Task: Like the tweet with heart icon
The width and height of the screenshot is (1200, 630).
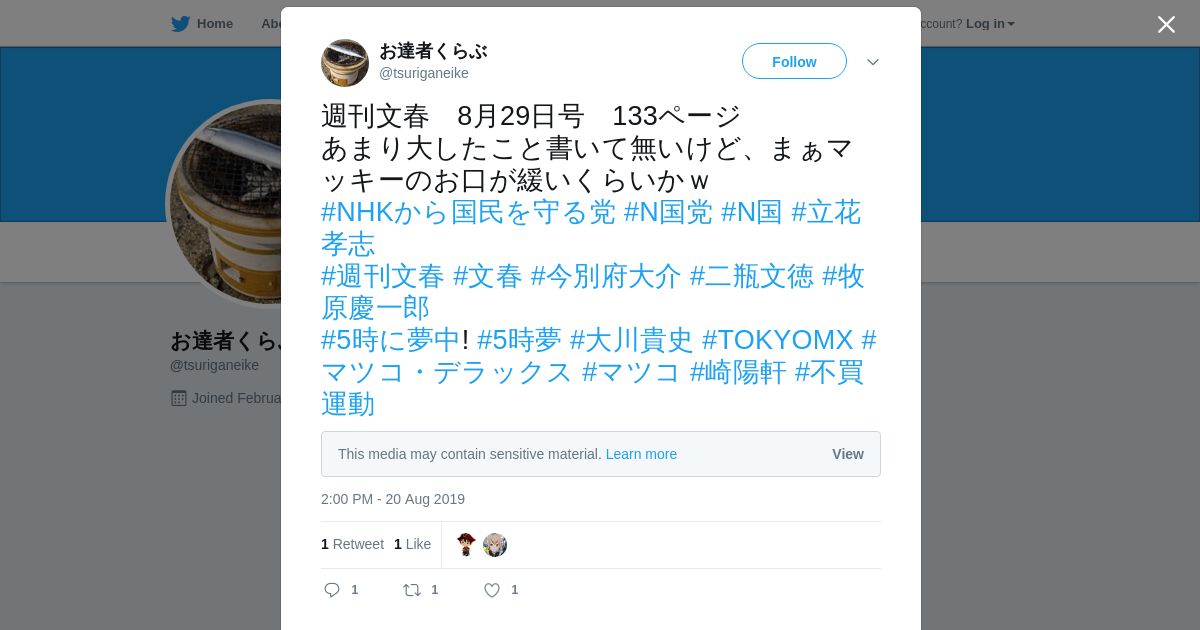Action: [x=492, y=590]
